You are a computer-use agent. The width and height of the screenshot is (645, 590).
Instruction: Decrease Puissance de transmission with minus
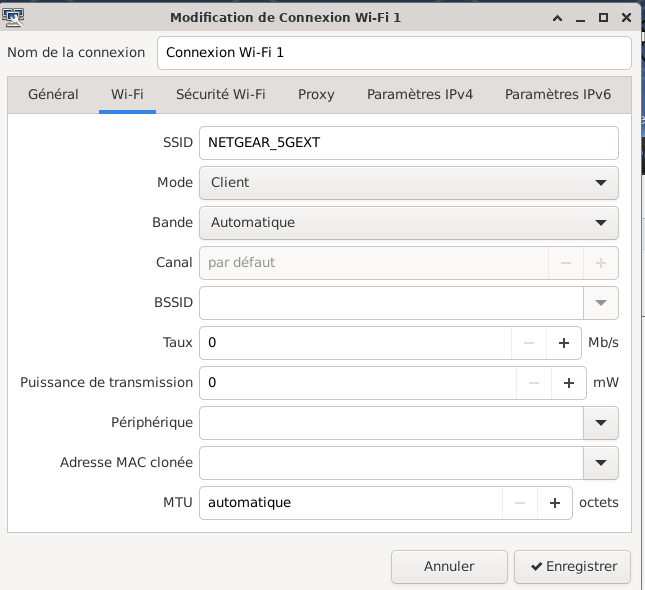[534, 383]
